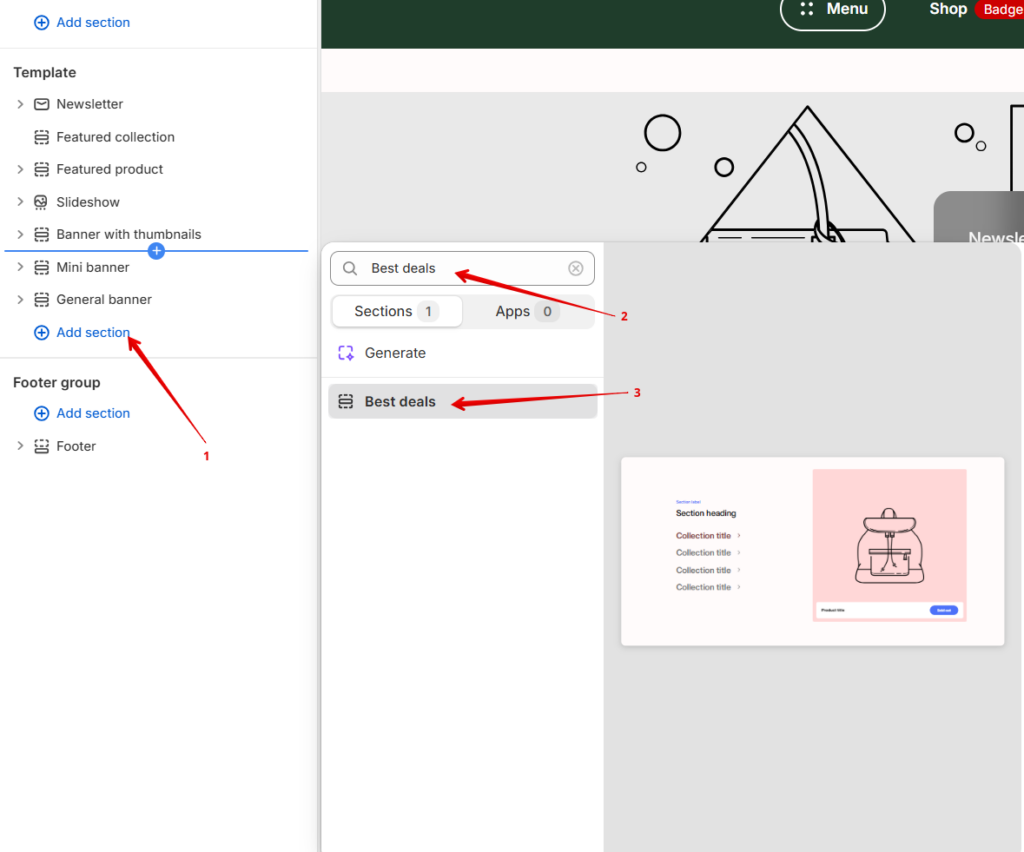This screenshot has height=852, width=1024.
Task: Select Banner with thumbnails row label
Action: click(x=129, y=234)
